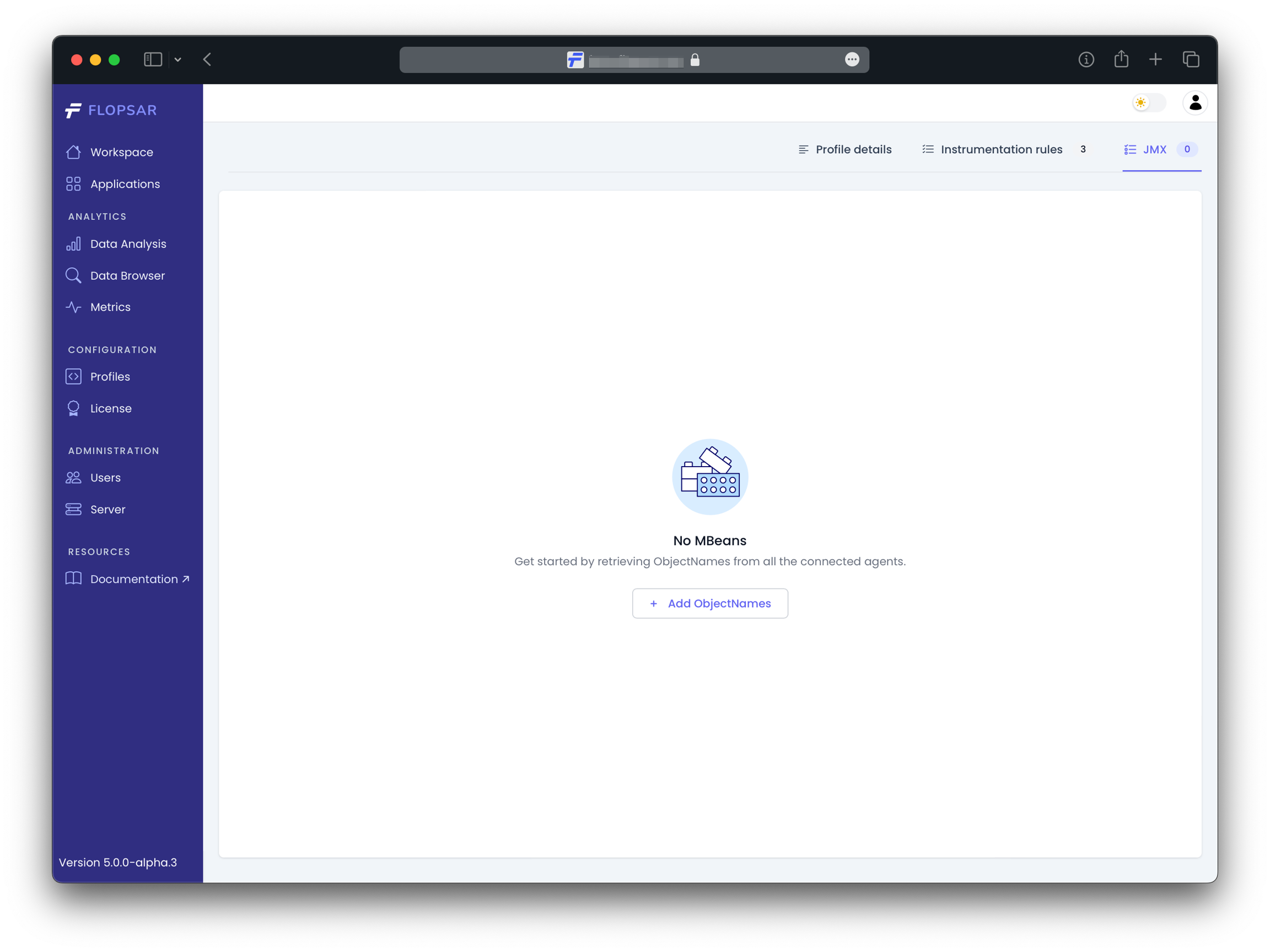Click the browser address bar field
Viewport: 1270px width, 952px height.
click(x=634, y=60)
